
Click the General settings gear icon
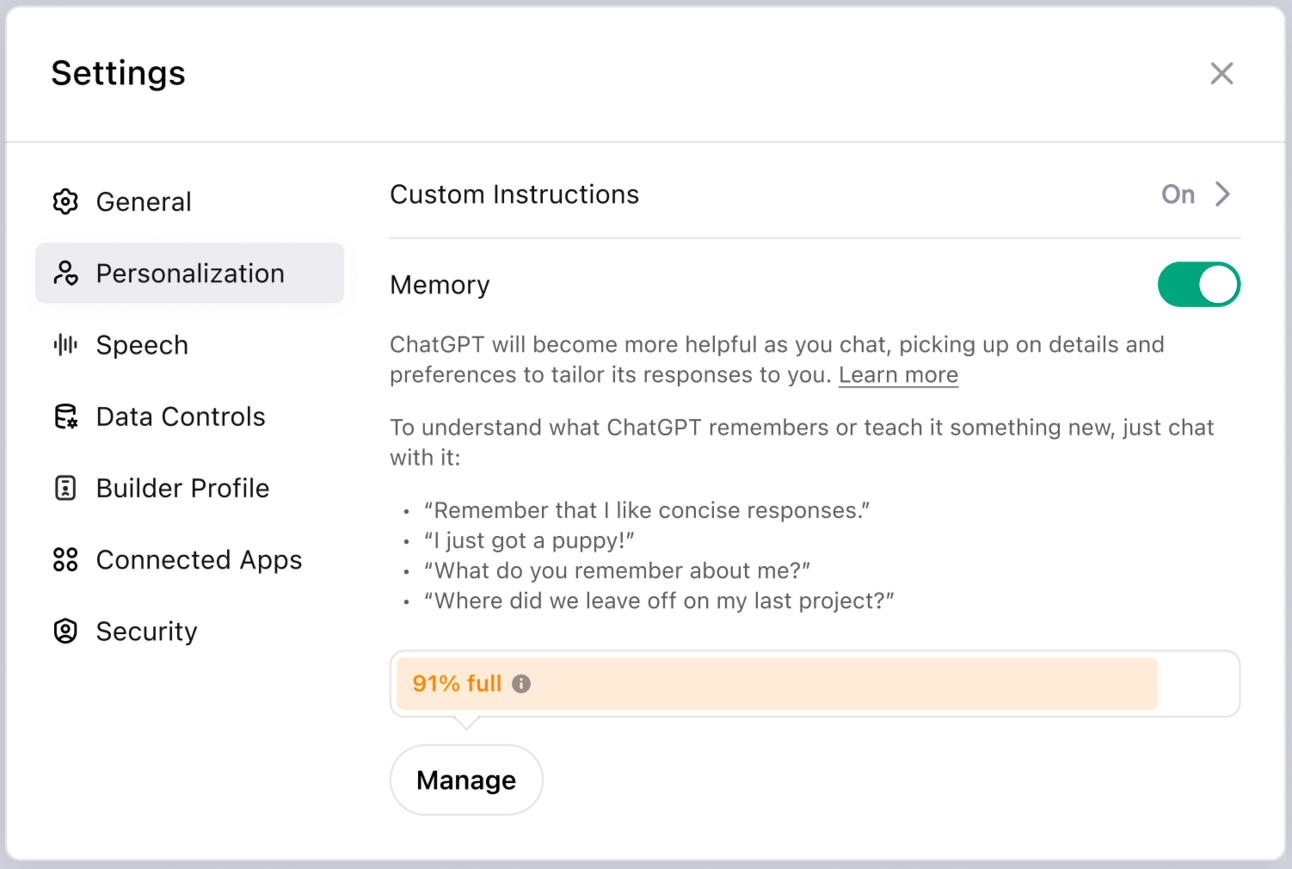(65, 201)
